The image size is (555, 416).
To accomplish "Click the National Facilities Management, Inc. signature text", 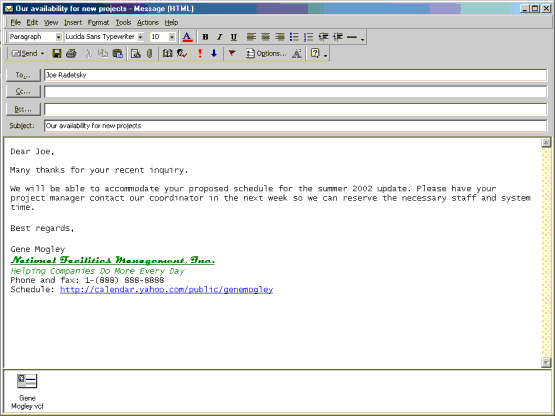I will tap(113, 260).
